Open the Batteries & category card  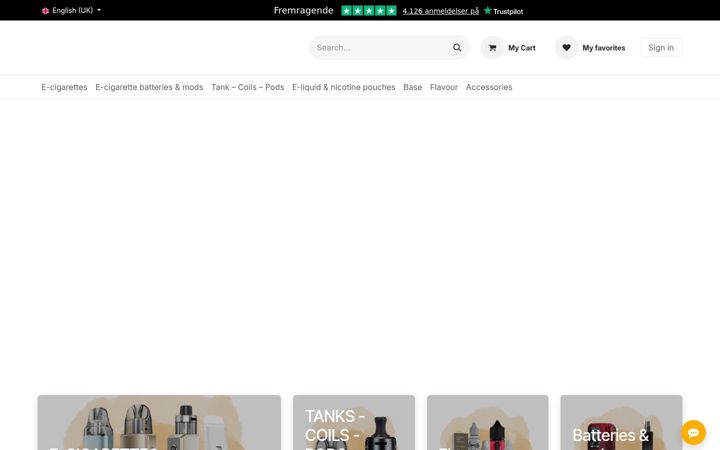tap(621, 422)
